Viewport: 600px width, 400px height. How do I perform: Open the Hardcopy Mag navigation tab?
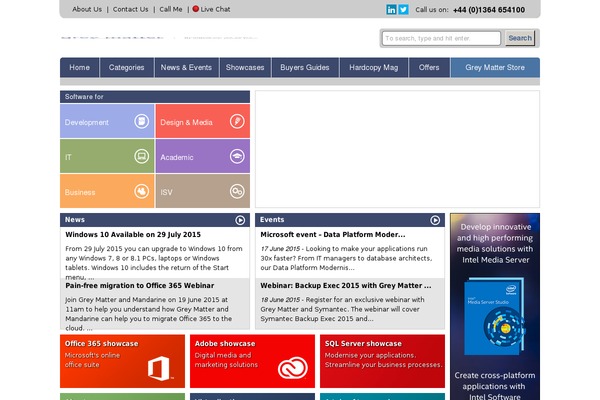click(x=374, y=67)
